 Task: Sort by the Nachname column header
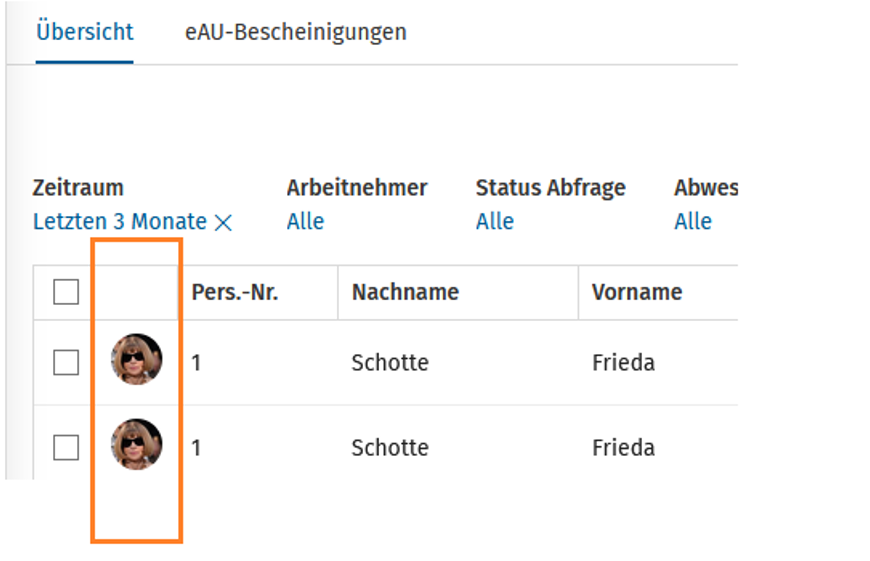point(406,292)
